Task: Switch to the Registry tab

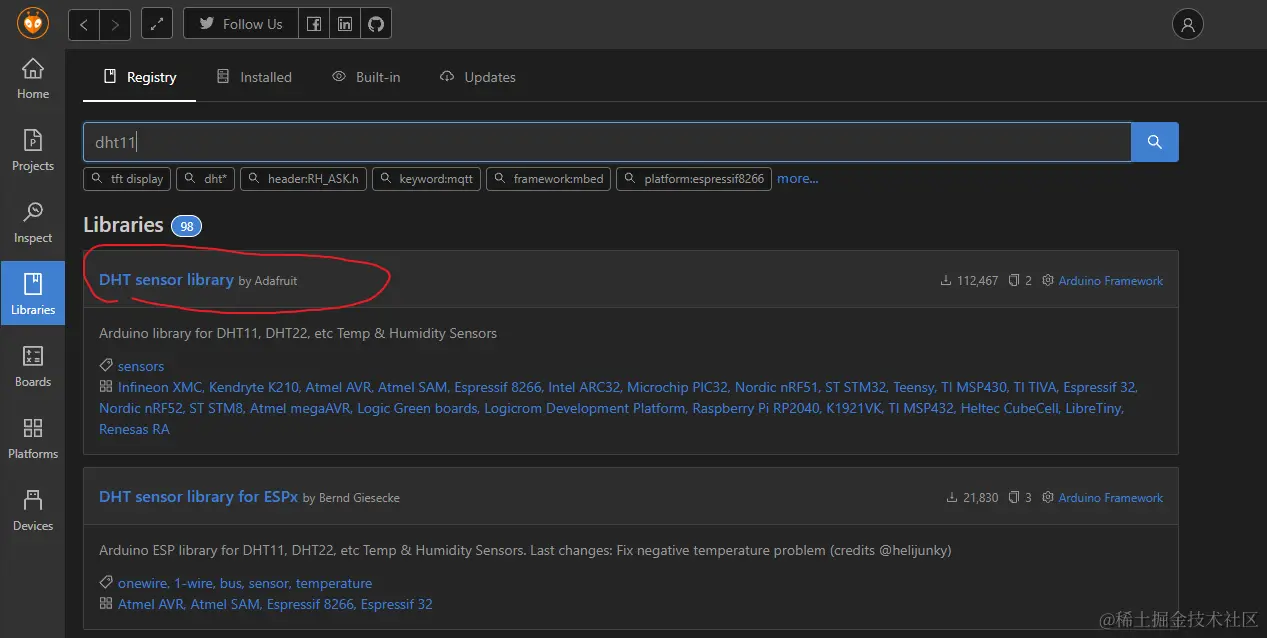Action: pos(140,77)
